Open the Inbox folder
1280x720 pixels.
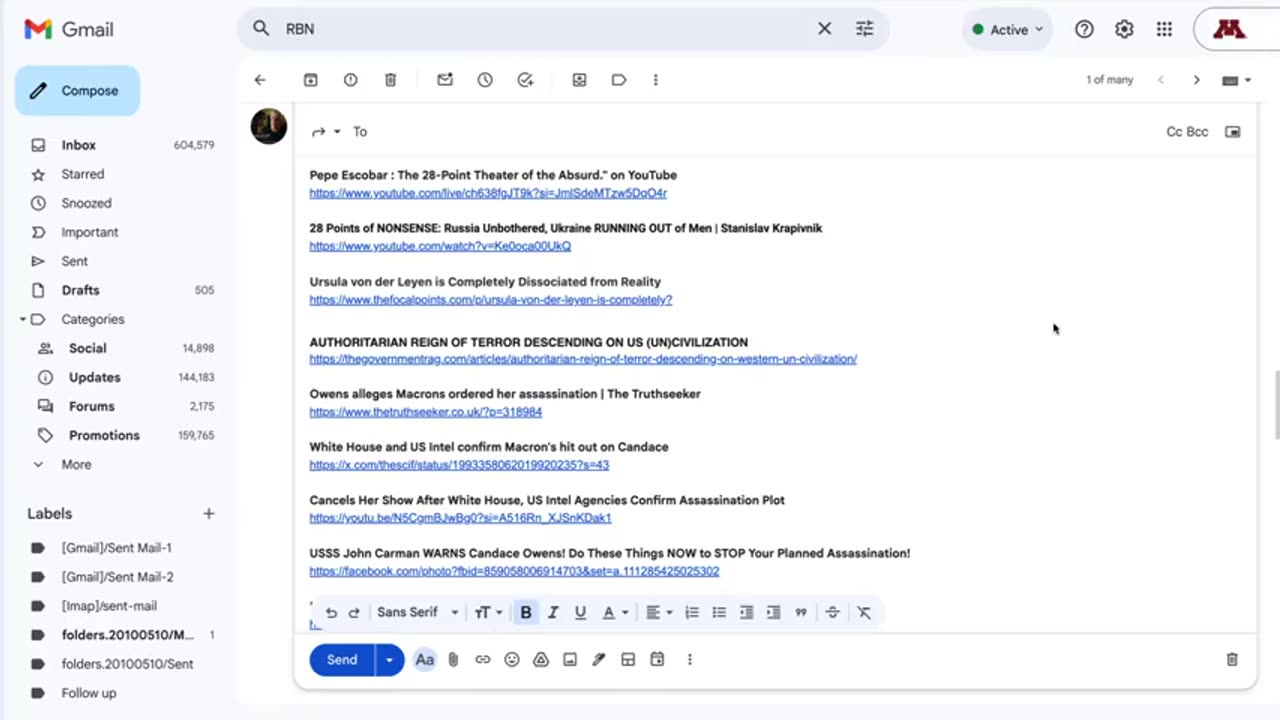click(x=79, y=145)
